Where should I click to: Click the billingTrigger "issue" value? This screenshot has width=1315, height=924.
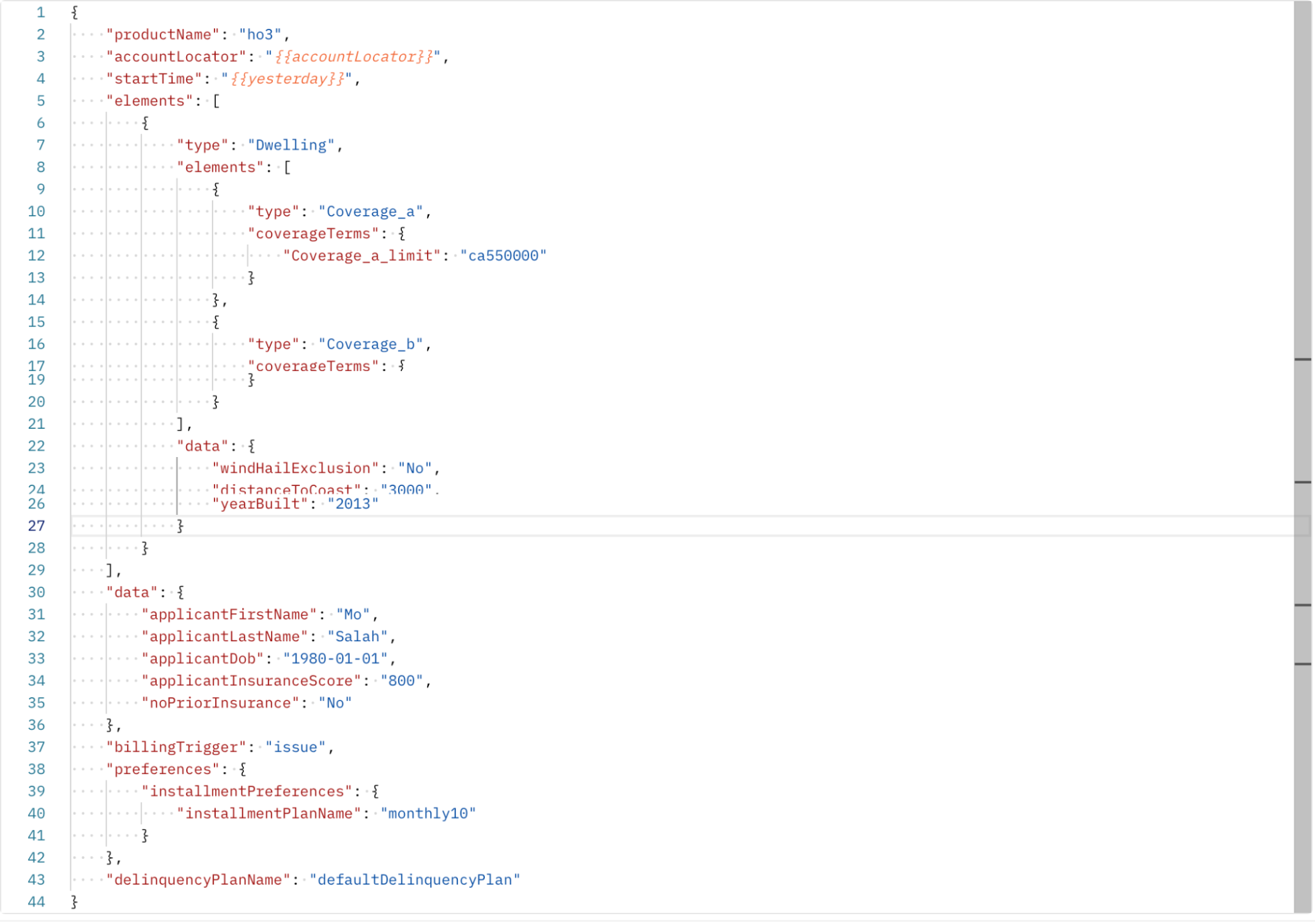click(295, 748)
